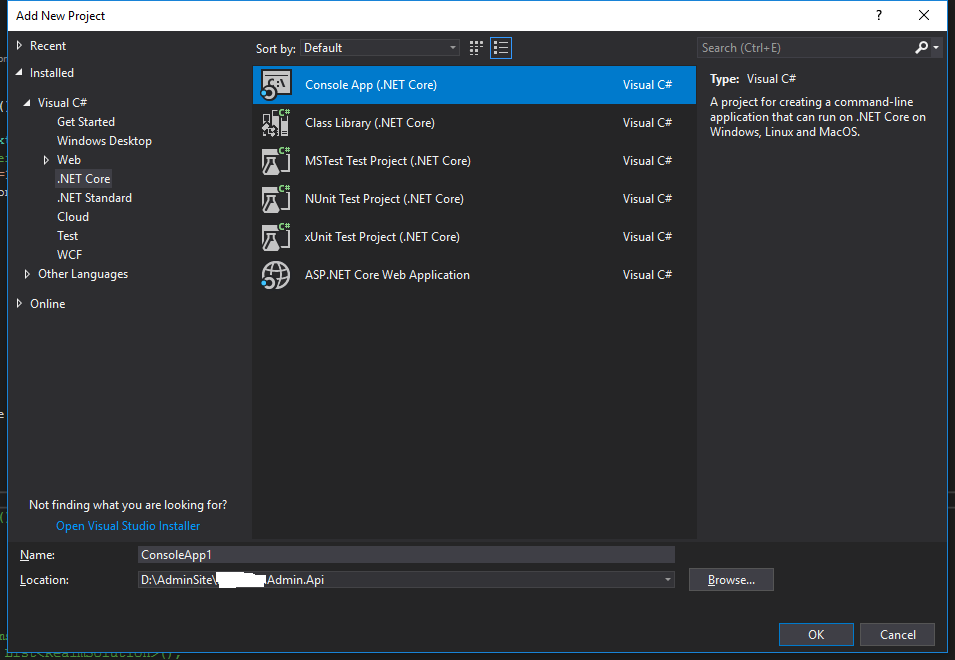The height and width of the screenshot is (660, 955).
Task: Select ASP.NET Core Web Application text
Action: coord(387,275)
